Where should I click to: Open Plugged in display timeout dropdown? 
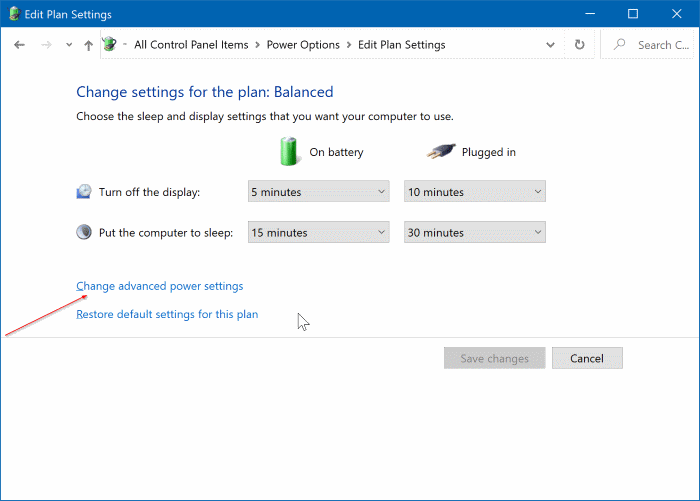[x=475, y=192]
